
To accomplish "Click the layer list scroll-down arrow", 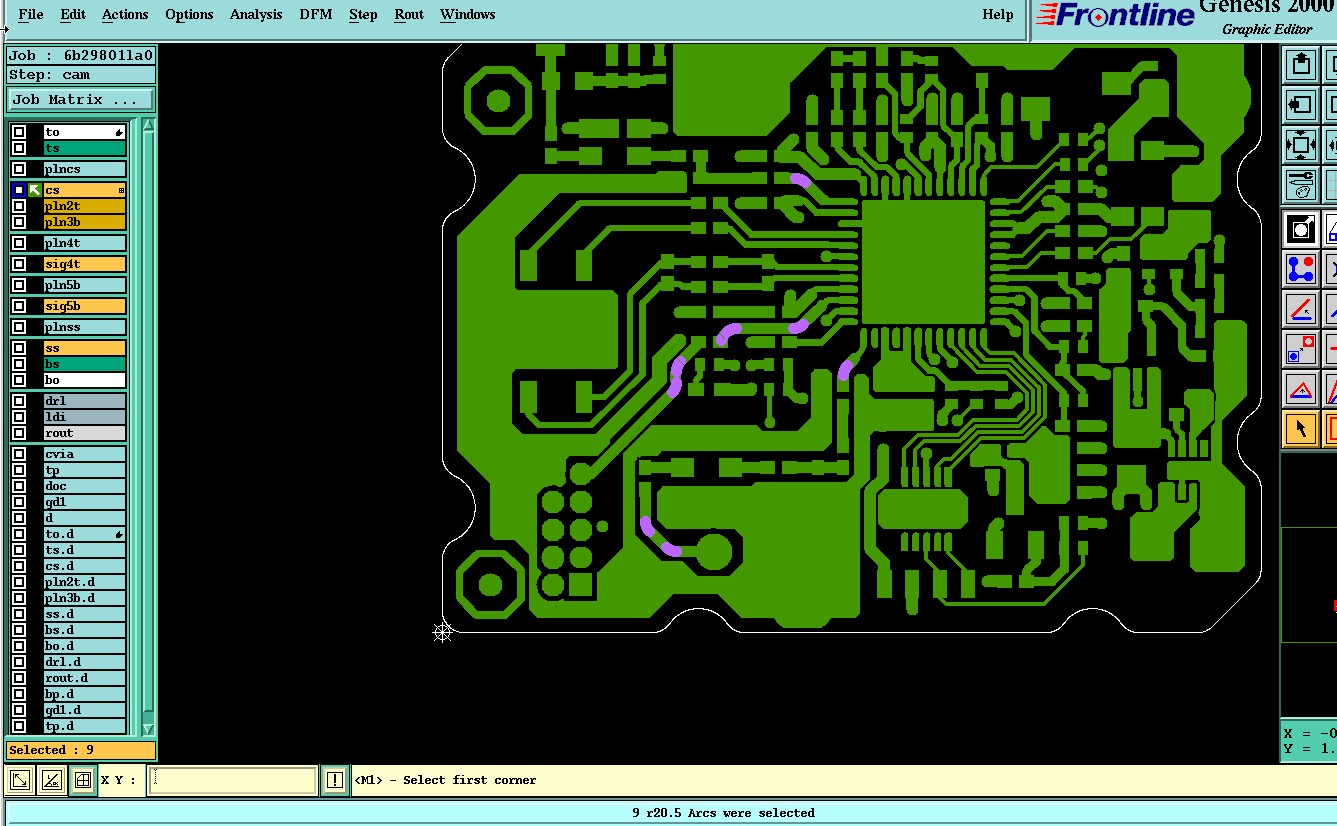I will (x=148, y=729).
